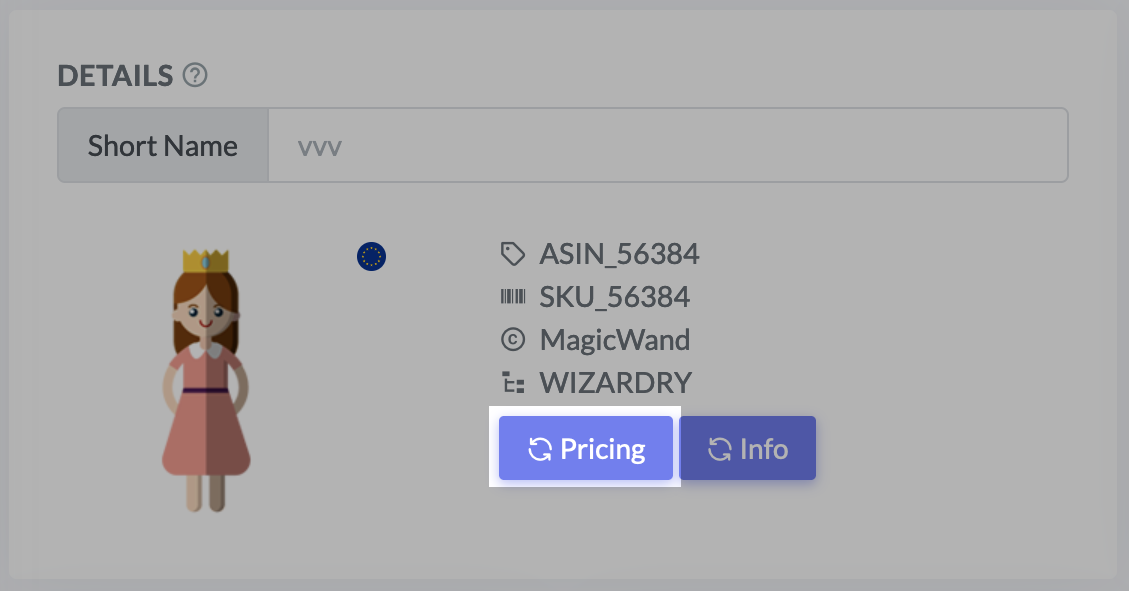
Task: Click the MagicWand brand name
Action: click(x=614, y=340)
